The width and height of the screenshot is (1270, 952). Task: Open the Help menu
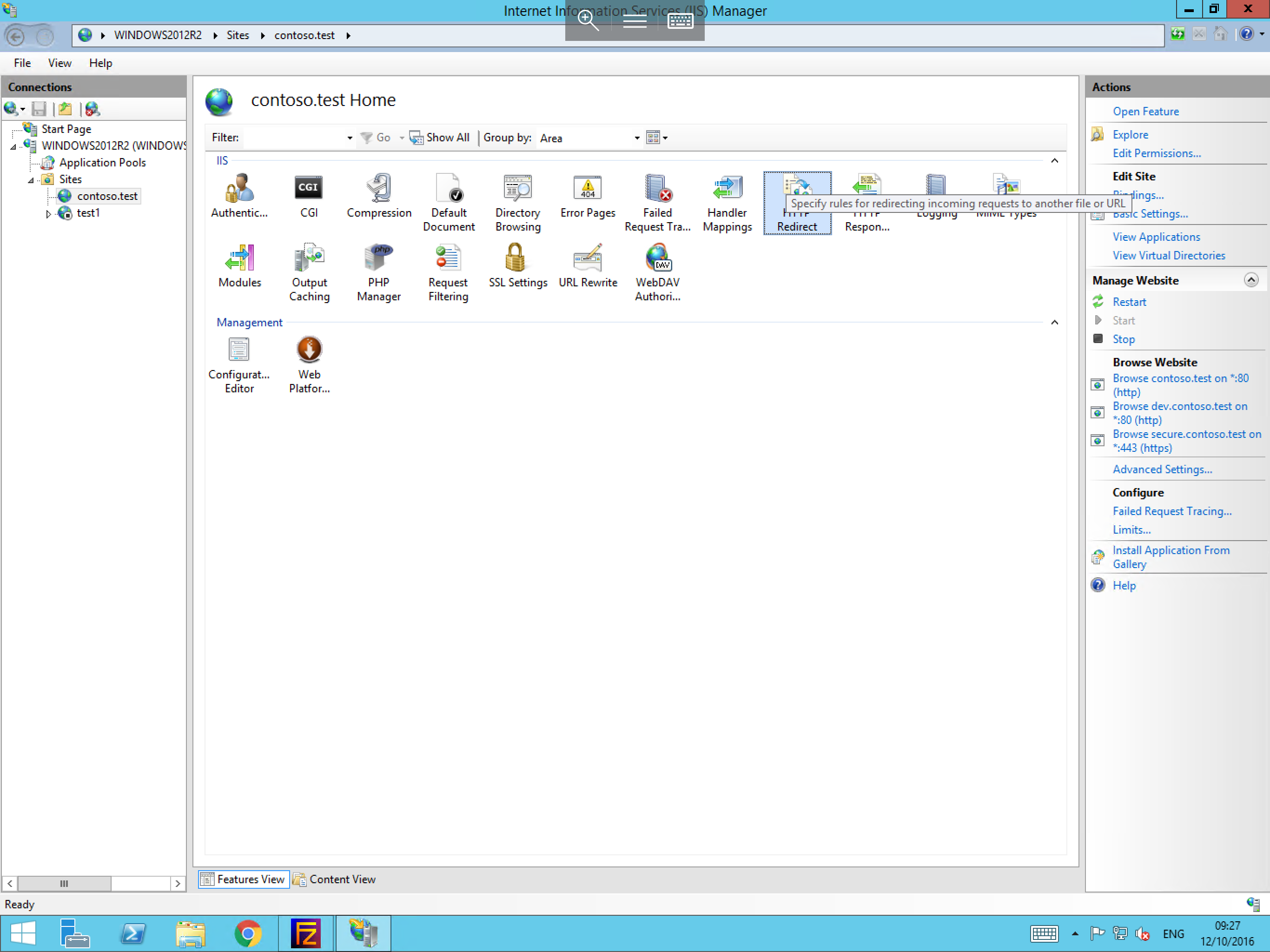pos(100,63)
